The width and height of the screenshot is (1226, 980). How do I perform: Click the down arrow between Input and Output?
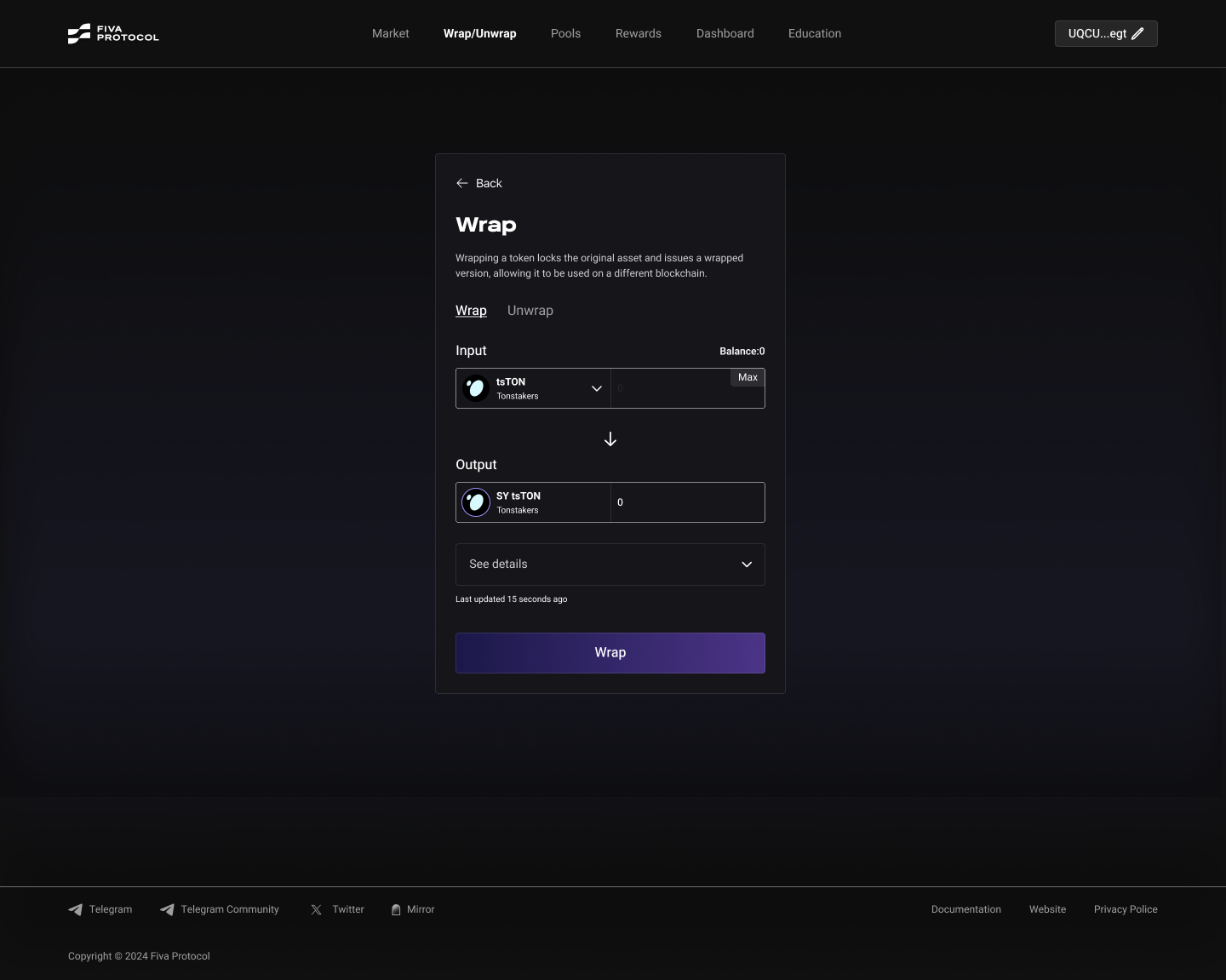pos(610,438)
